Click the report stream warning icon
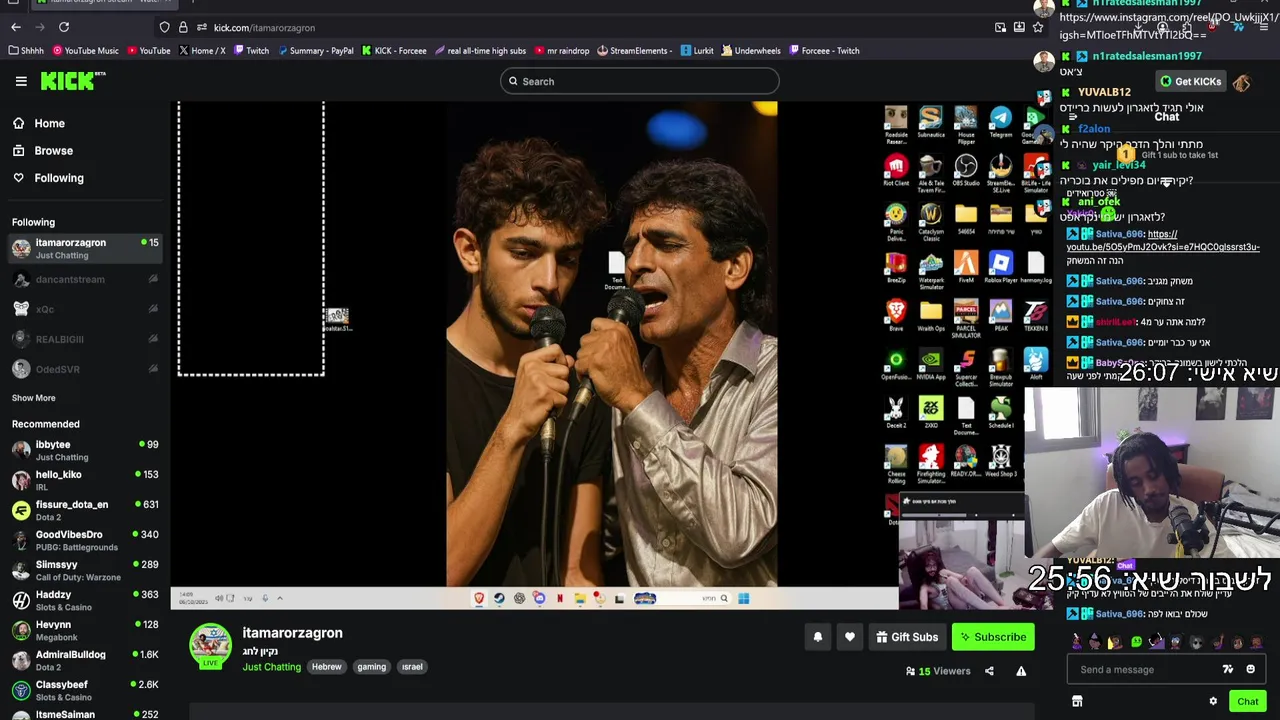The image size is (1280, 720). 1021,671
